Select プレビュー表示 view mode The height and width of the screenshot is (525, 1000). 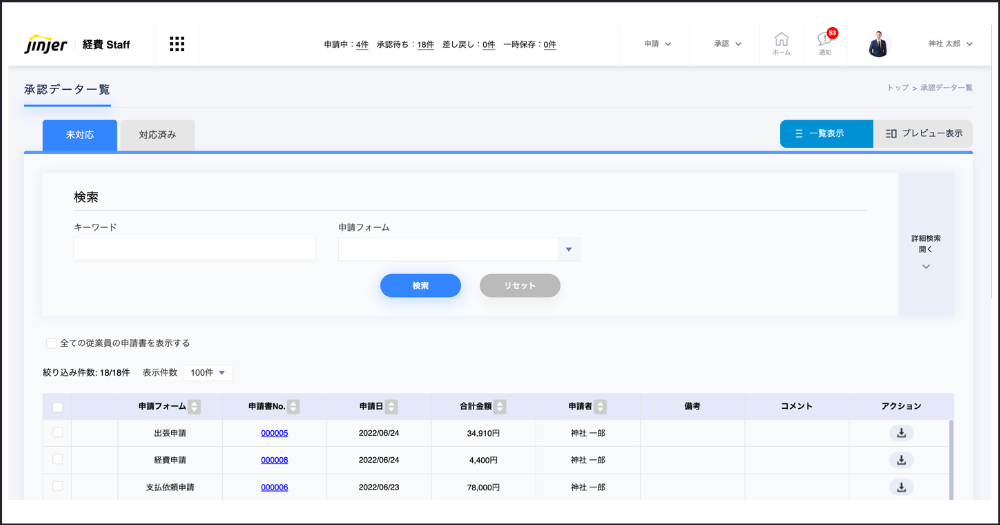click(923, 134)
